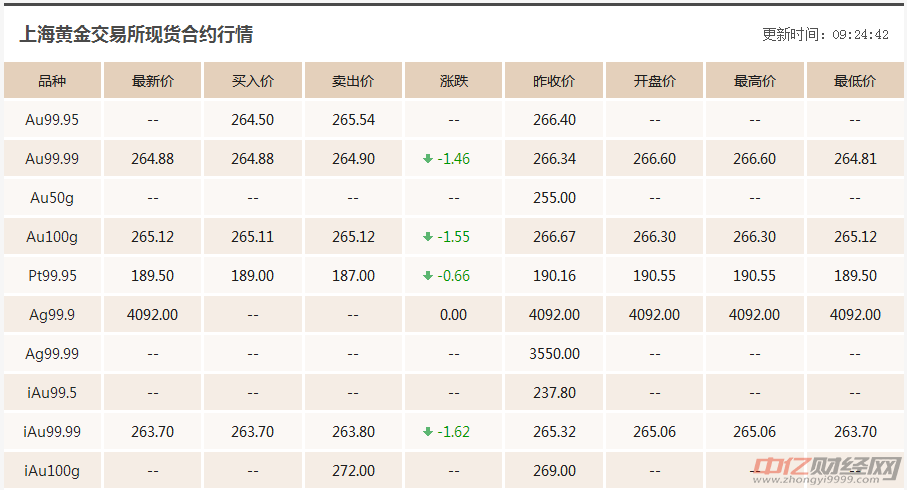Click the iAu100g sell price 272.00
The height and width of the screenshot is (490, 907).
pyautogui.click(x=353, y=471)
